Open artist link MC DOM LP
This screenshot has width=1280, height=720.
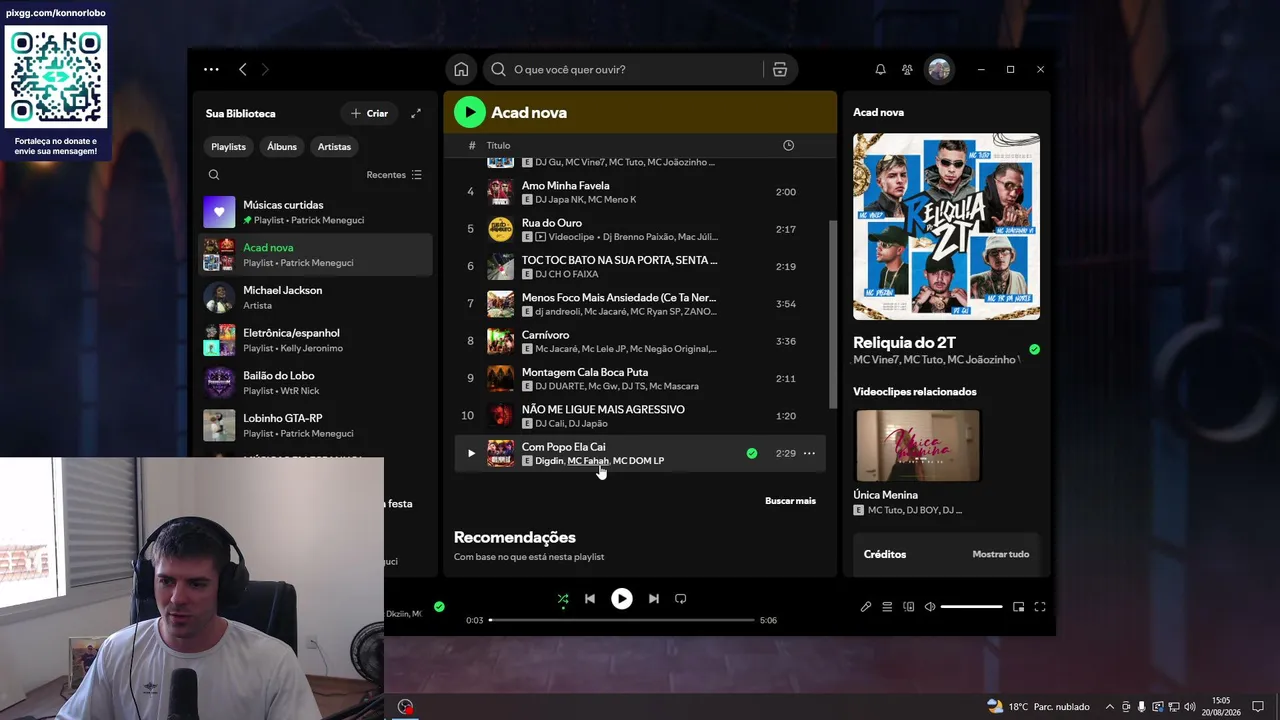[x=638, y=461]
